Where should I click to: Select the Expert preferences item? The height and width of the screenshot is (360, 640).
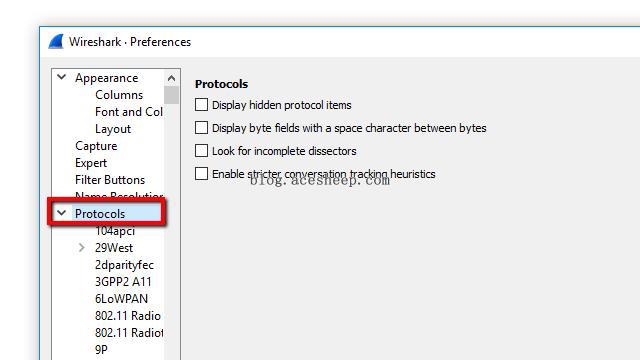click(x=91, y=163)
